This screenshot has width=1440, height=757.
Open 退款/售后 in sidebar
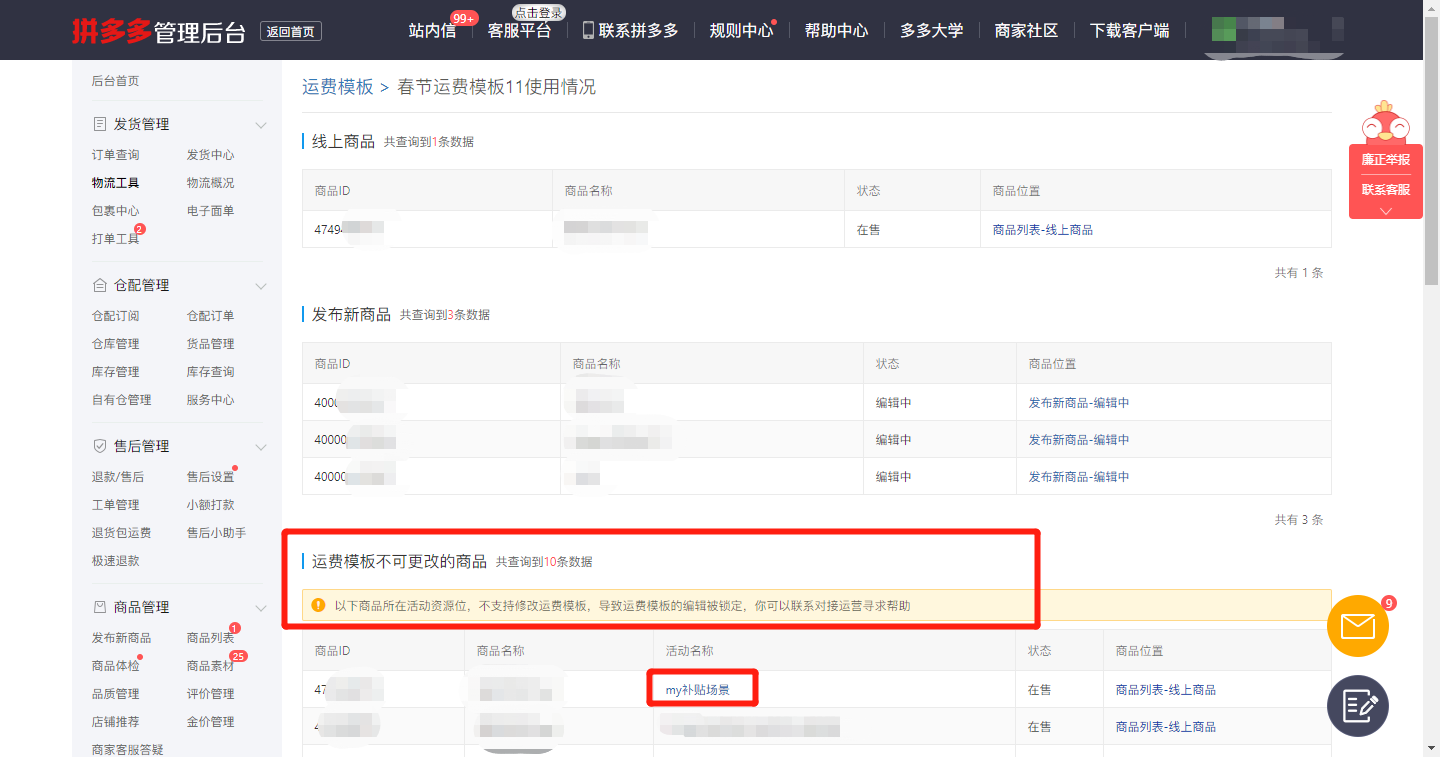pos(118,477)
